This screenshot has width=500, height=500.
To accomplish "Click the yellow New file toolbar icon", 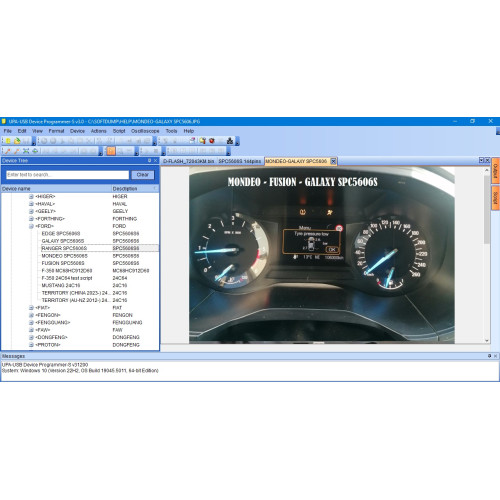I will pyautogui.click(x=8, y=141).
